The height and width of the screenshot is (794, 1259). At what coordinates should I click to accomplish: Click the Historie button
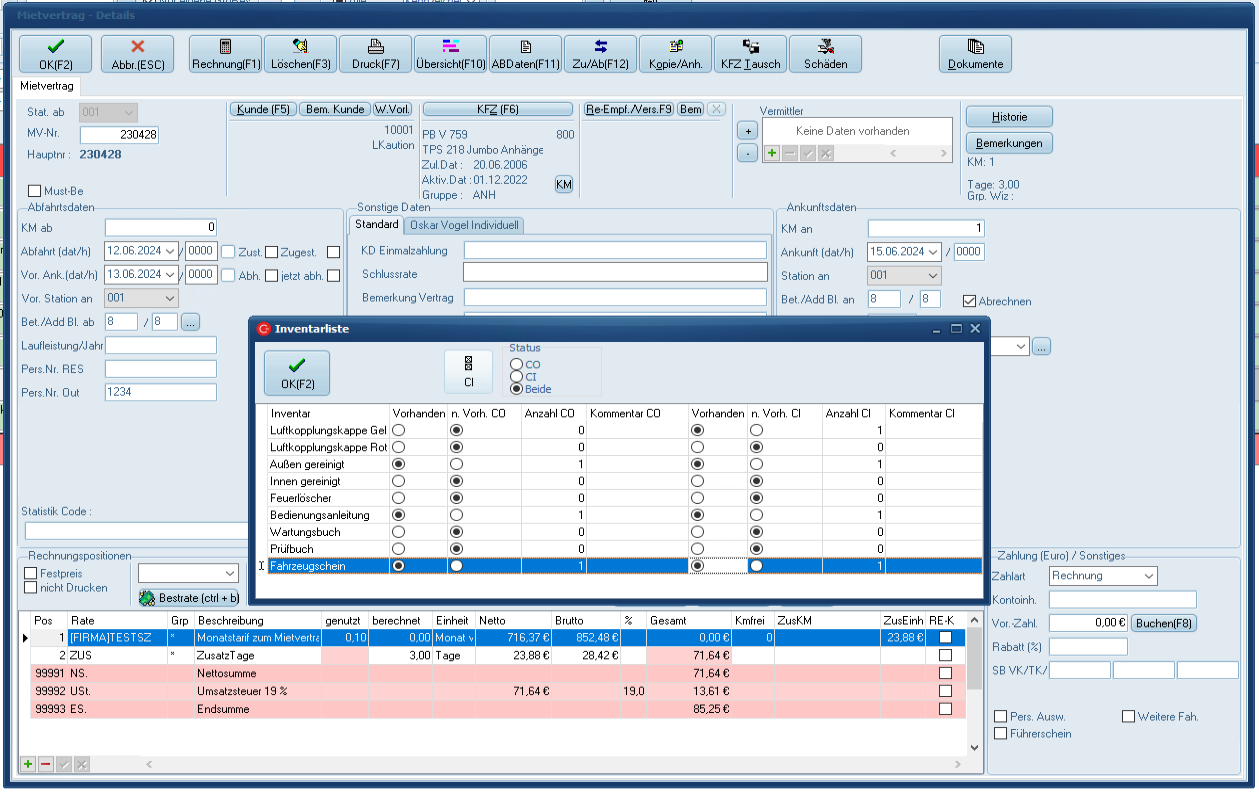1009,116
